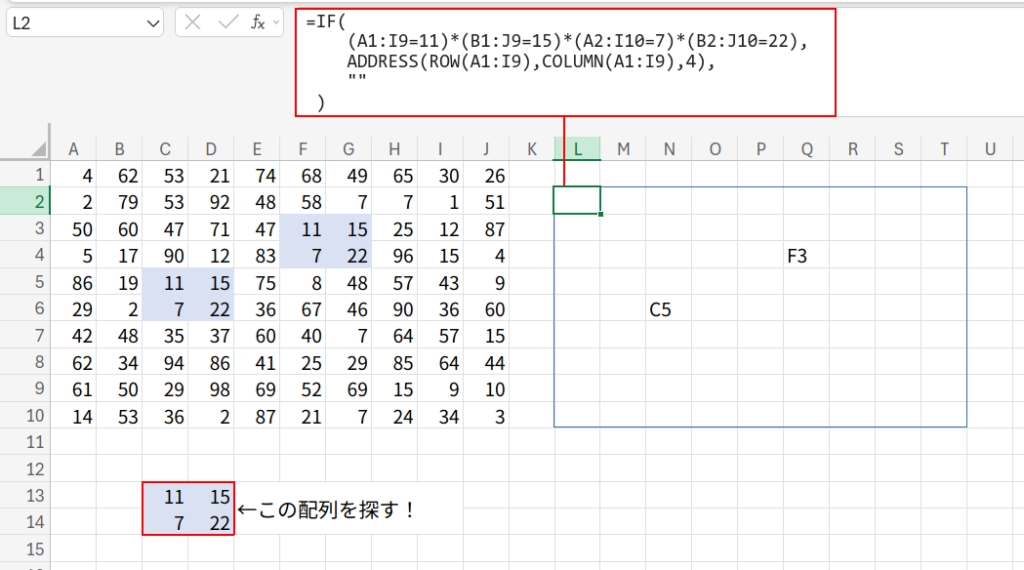Click cell E10 containing 87
Screen dimensions: 1024x570
[x=257, y=416]
